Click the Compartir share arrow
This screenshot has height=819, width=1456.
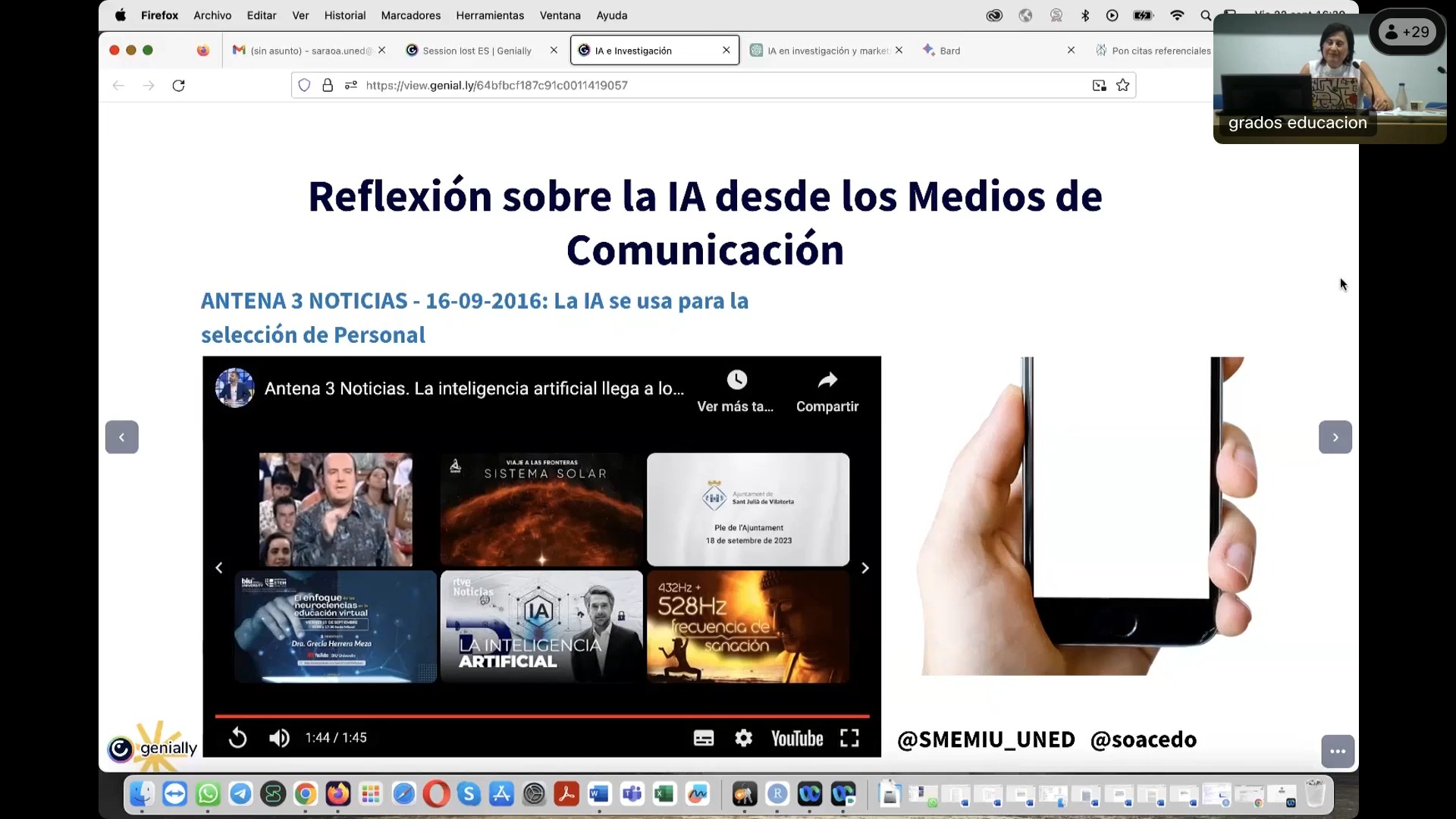tap(827, 379)
